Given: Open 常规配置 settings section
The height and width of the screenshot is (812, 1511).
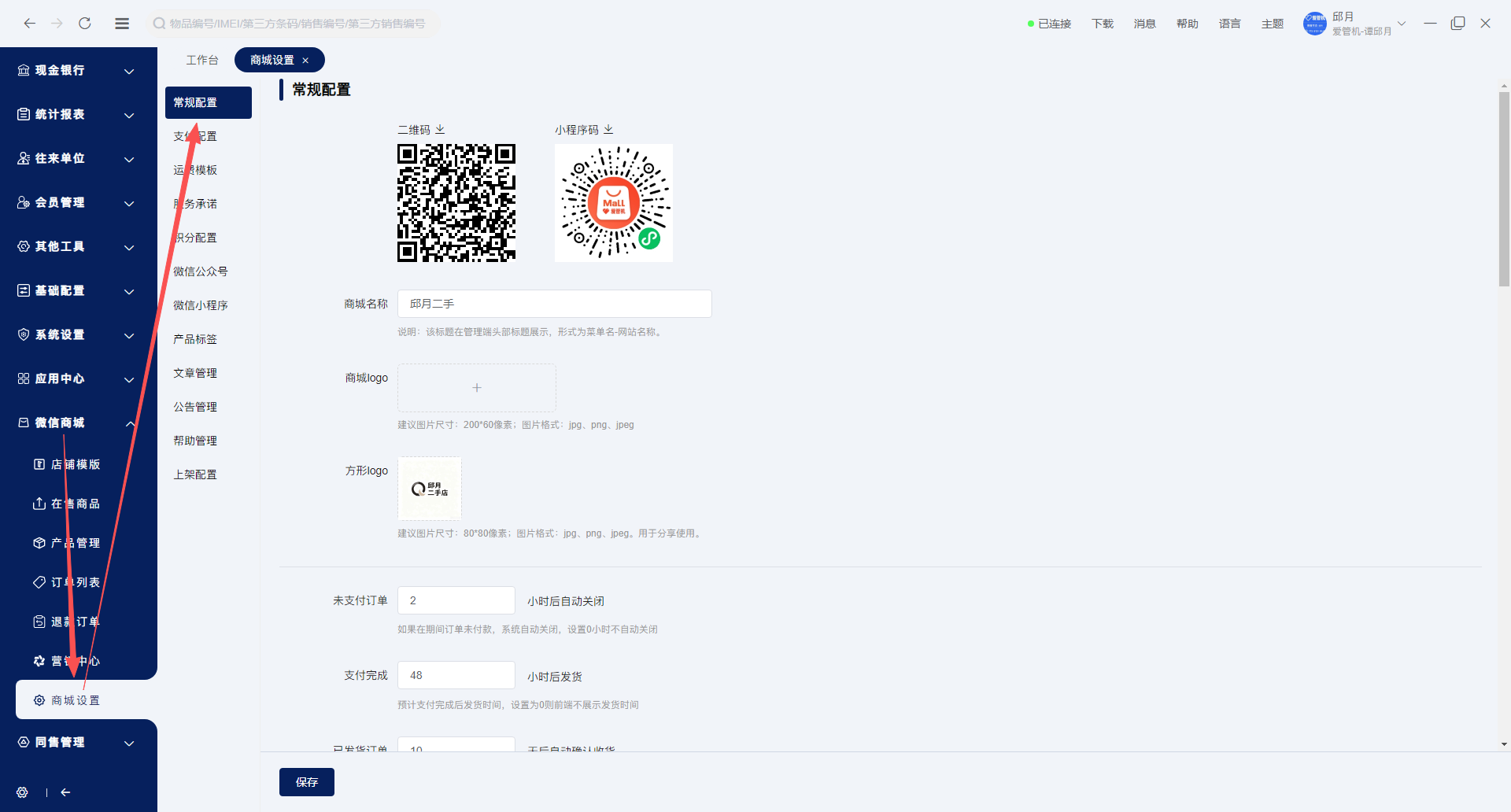Looking at the screenshot, I should coord(209,102).
